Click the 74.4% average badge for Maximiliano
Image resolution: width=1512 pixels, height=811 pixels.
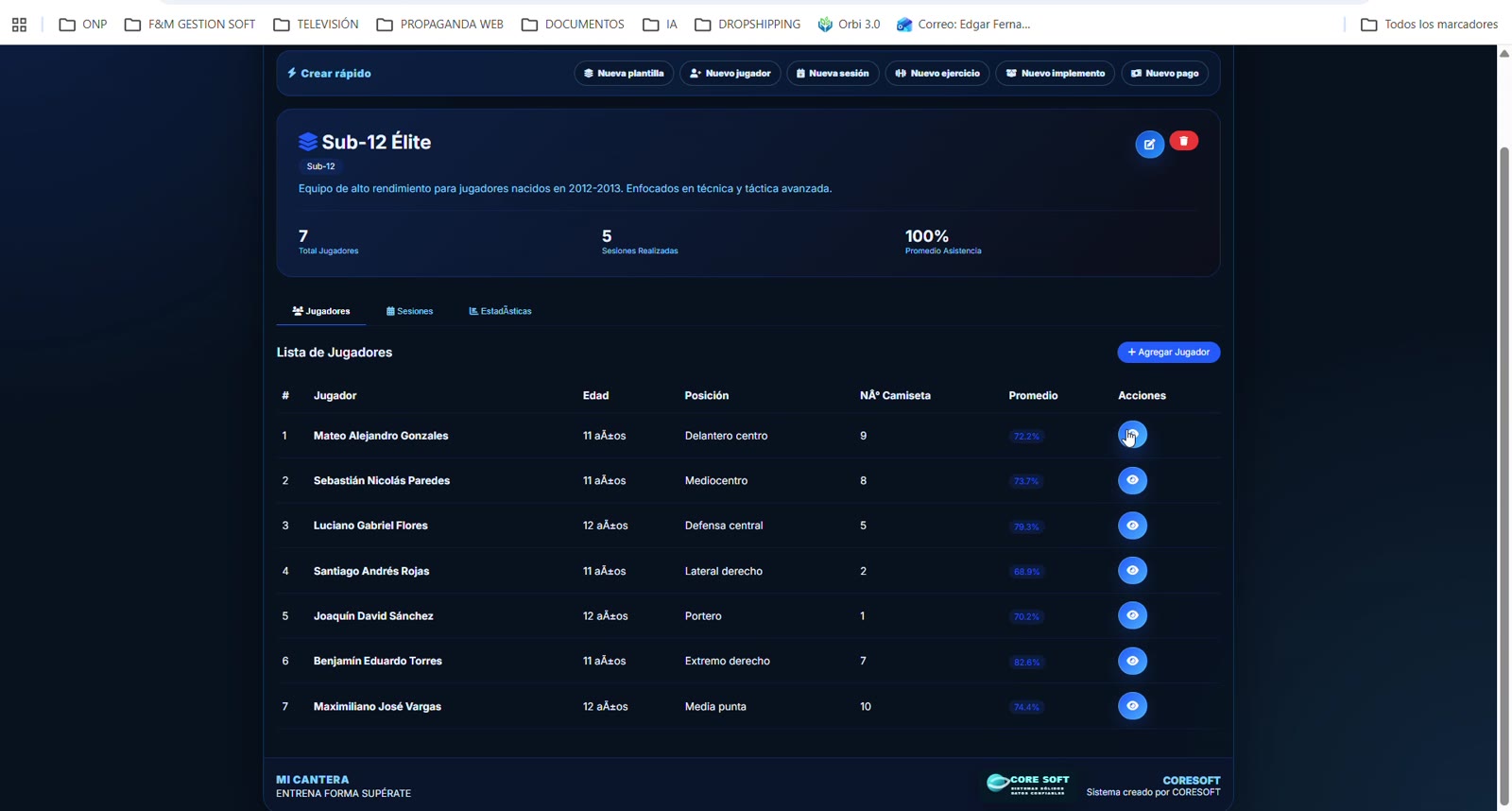[1026, 707]
